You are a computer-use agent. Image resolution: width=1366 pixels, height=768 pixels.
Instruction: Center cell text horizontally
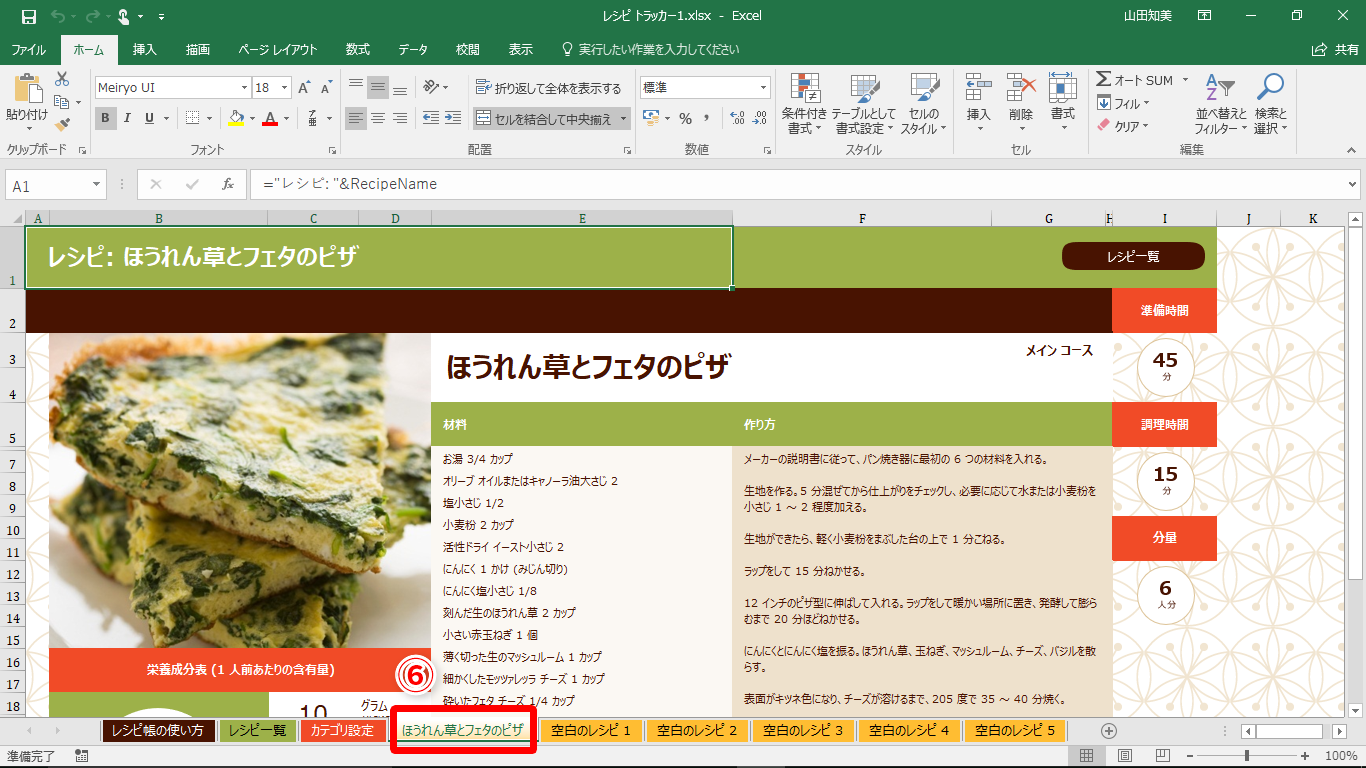pyautogui.click(x=378, y=118)
